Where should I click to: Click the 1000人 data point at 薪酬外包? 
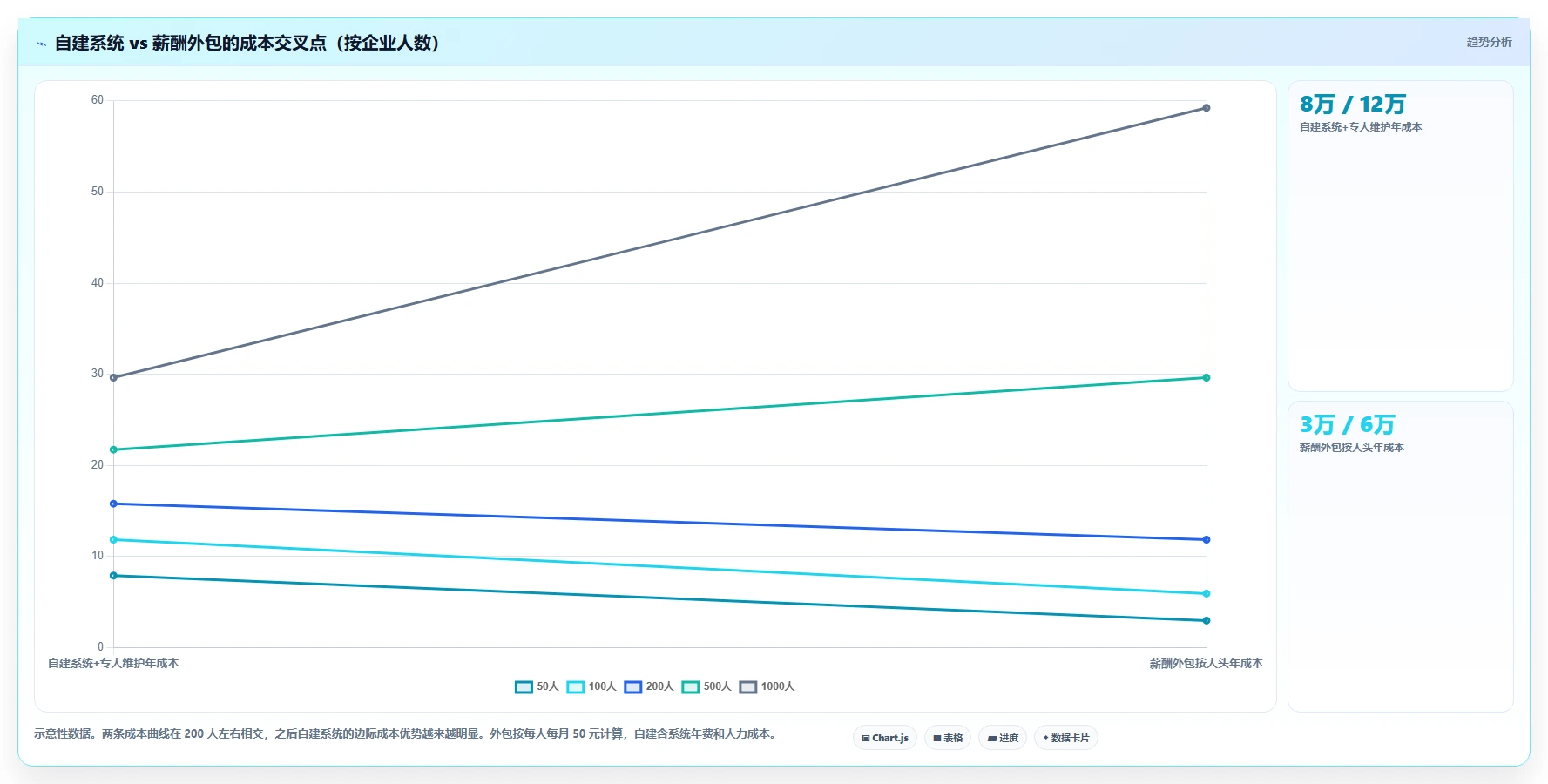(x=1207, y=108)
